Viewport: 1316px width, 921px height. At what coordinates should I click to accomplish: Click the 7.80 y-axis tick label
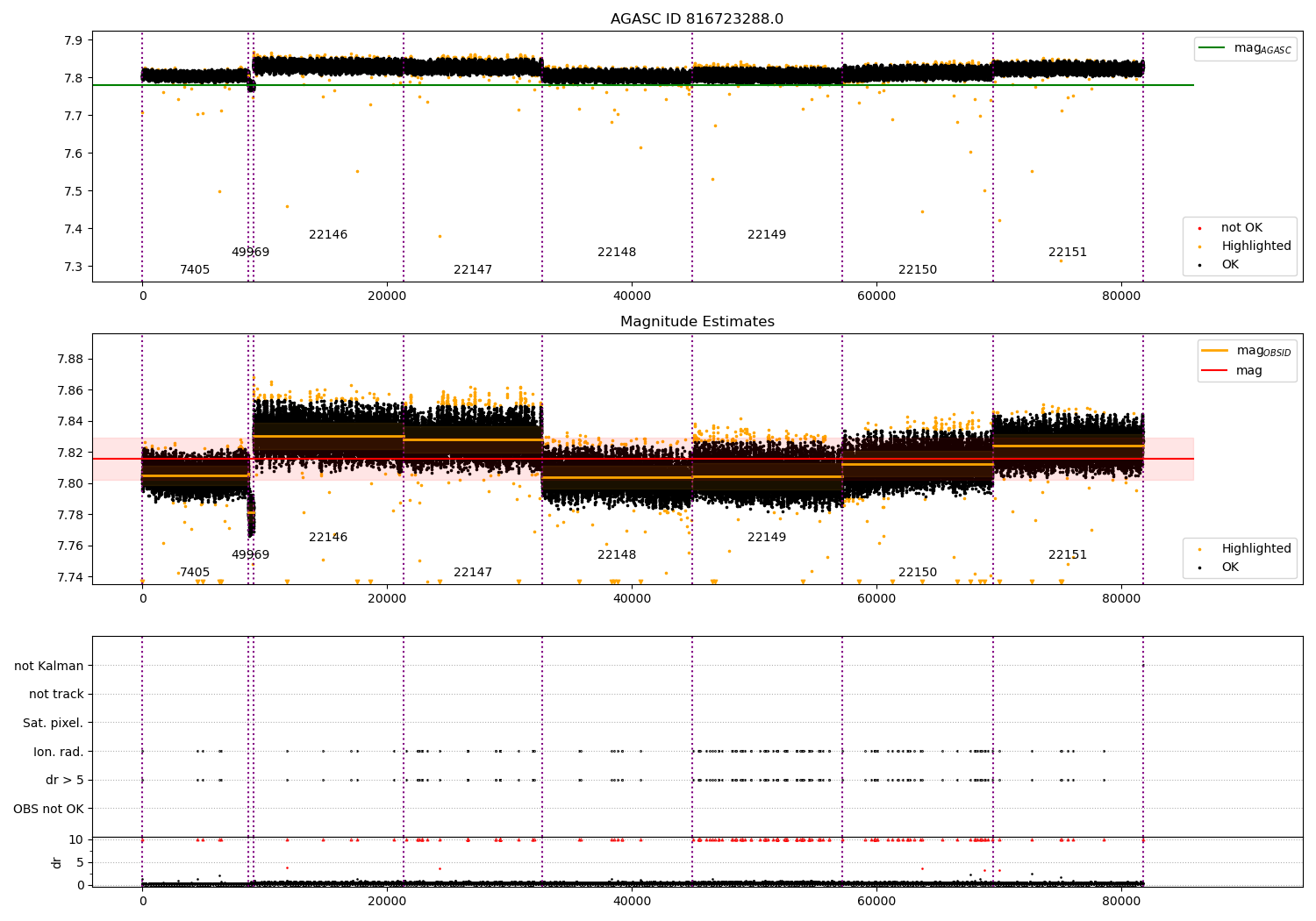pyautogui.click(x=70, y=483)
